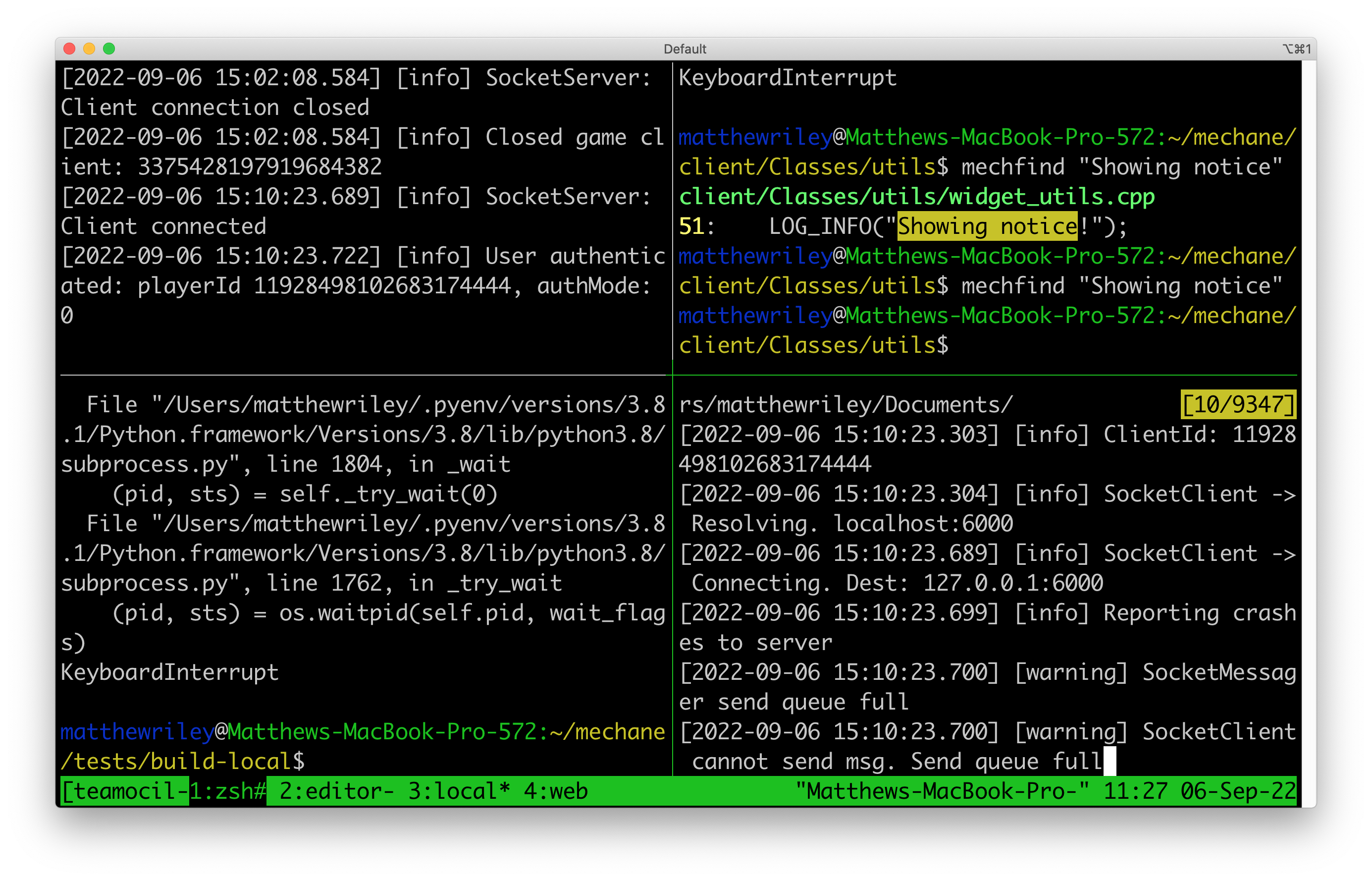1372x881 pixels.
Task: Click the status bar time 11:27
Action: coord(1135,791)
